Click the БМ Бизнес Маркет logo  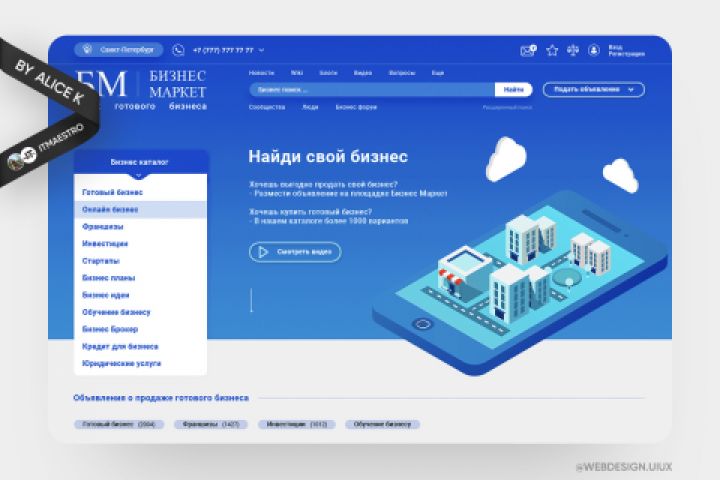(141, 90)
